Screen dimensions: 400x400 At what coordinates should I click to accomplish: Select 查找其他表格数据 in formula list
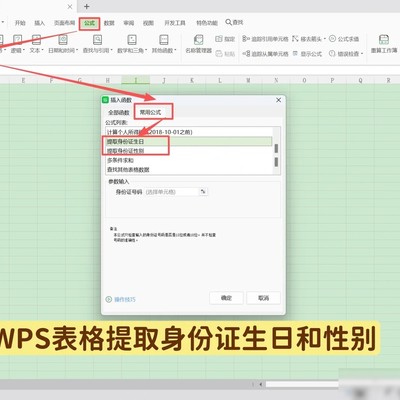(189, 169)
